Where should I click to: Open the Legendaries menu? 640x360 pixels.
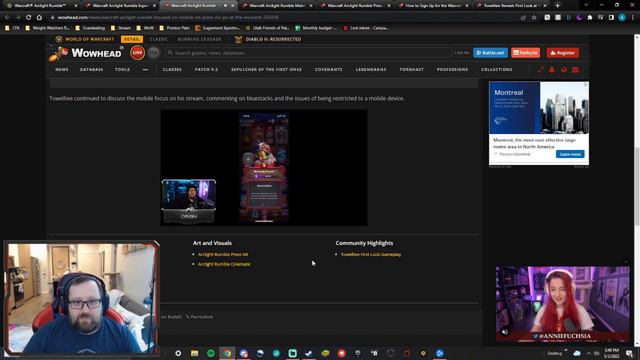tap(371, 69)
